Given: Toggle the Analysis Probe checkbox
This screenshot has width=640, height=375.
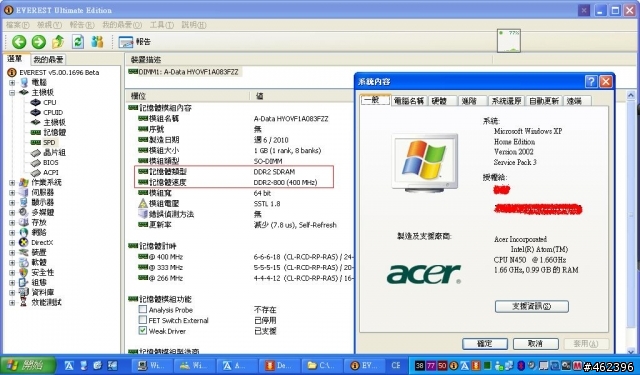Looking at the screenshot, I should pyautogui.click(x=142, y=309).
